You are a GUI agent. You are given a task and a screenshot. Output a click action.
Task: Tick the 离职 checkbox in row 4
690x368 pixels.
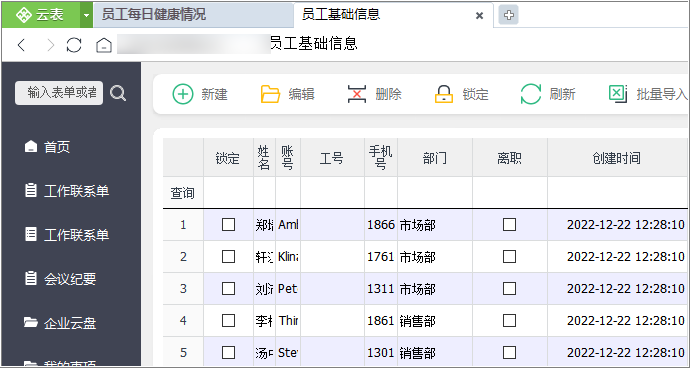pos(510,320)
